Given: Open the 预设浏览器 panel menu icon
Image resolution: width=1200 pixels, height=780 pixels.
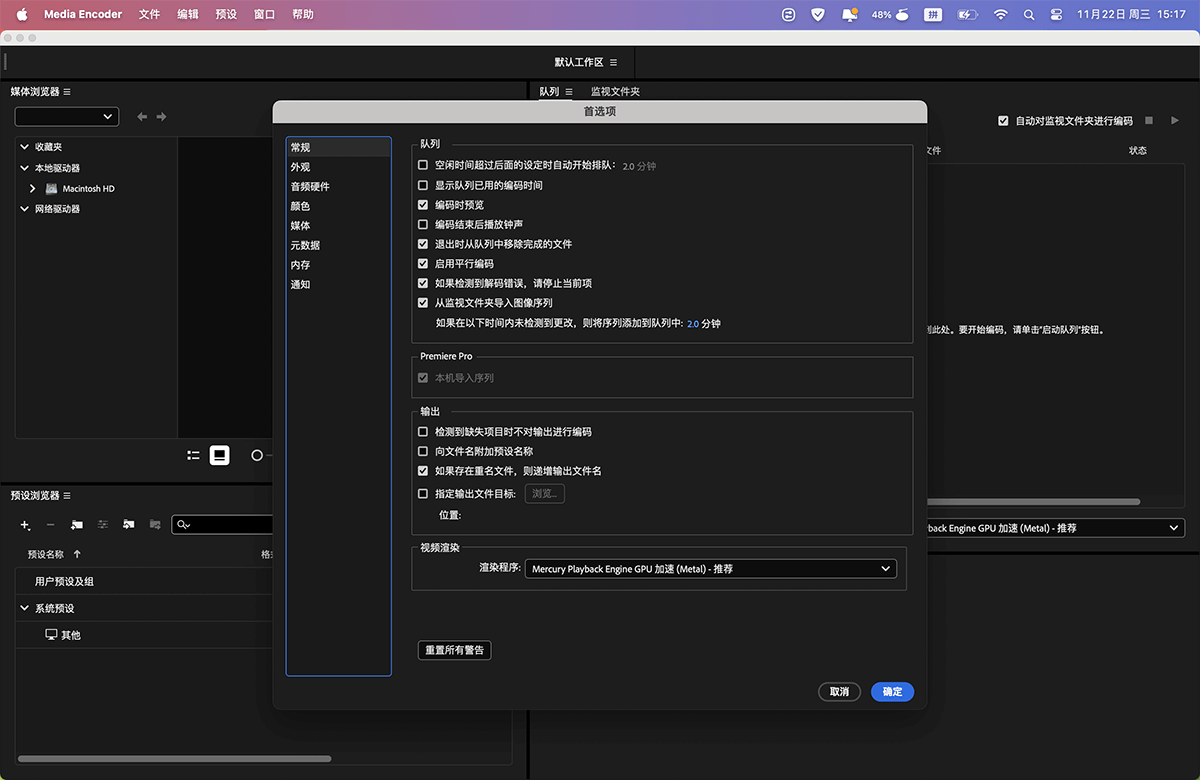Looking at the screenshot, I should pyautogui.click(x=67, y=496).
